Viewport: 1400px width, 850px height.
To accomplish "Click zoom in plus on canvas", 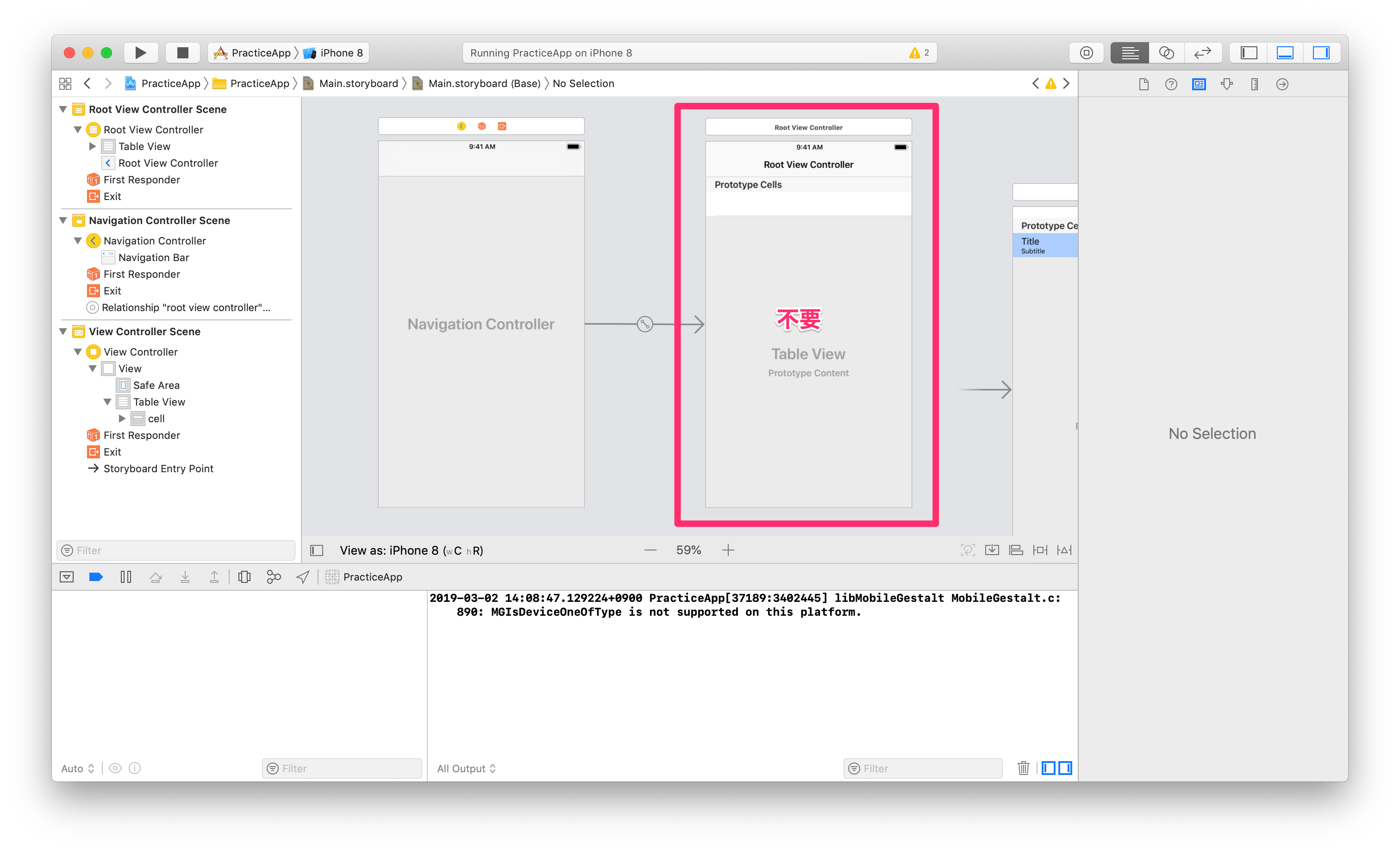I will pyautogui.click(x=728, y=550).
